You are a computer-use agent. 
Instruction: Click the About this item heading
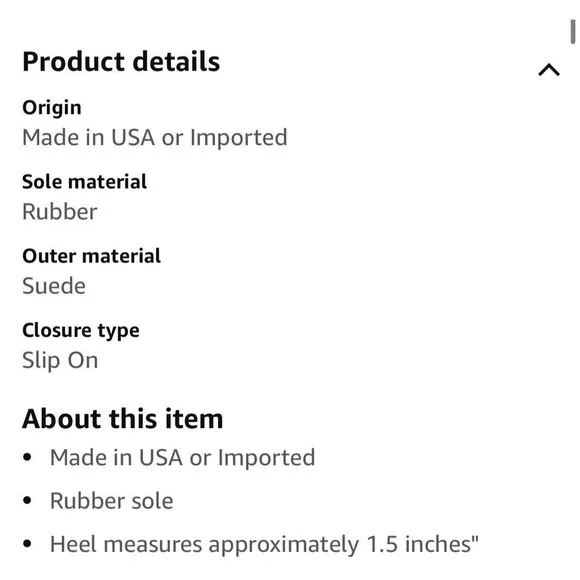click(122, 419)
